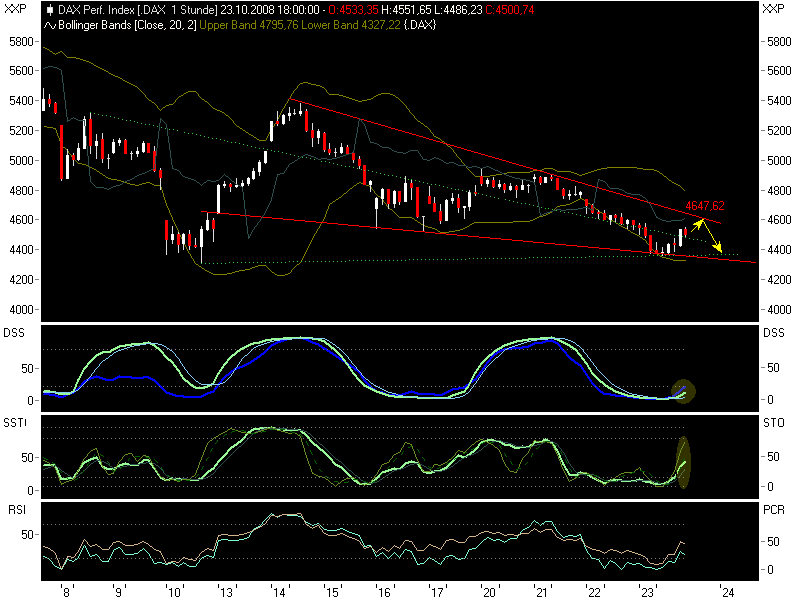Select the DAX Perf. Index chart title

96,10
